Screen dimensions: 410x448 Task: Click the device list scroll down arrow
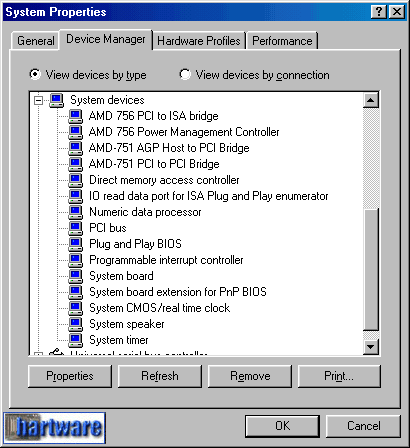click(371, 347)
